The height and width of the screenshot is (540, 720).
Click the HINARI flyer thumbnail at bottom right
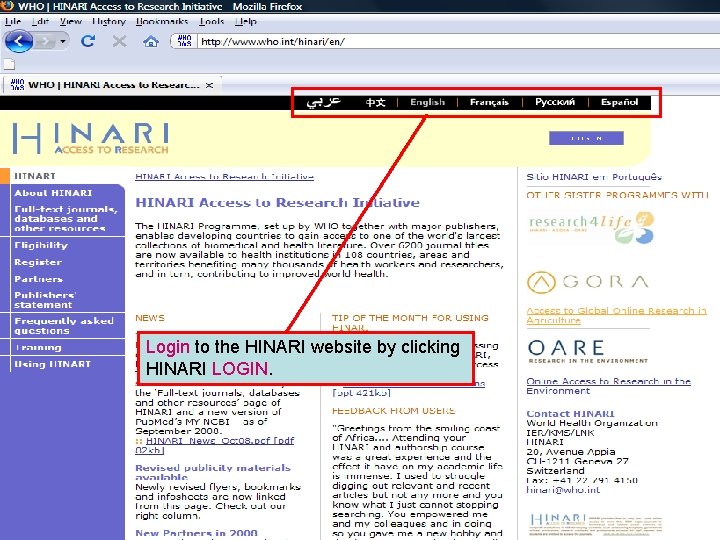pyautogui.click(x=595, y=525)
